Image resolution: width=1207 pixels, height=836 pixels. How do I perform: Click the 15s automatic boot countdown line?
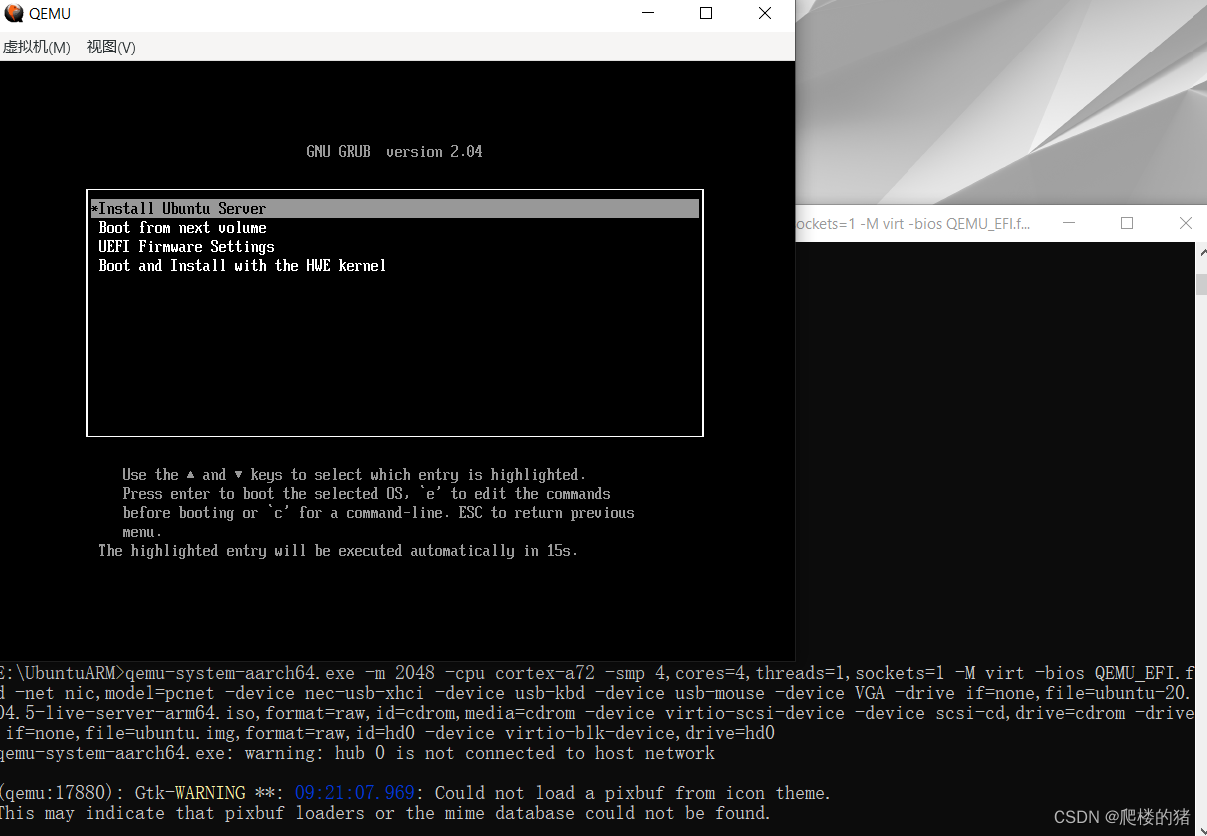click(338, 551)
